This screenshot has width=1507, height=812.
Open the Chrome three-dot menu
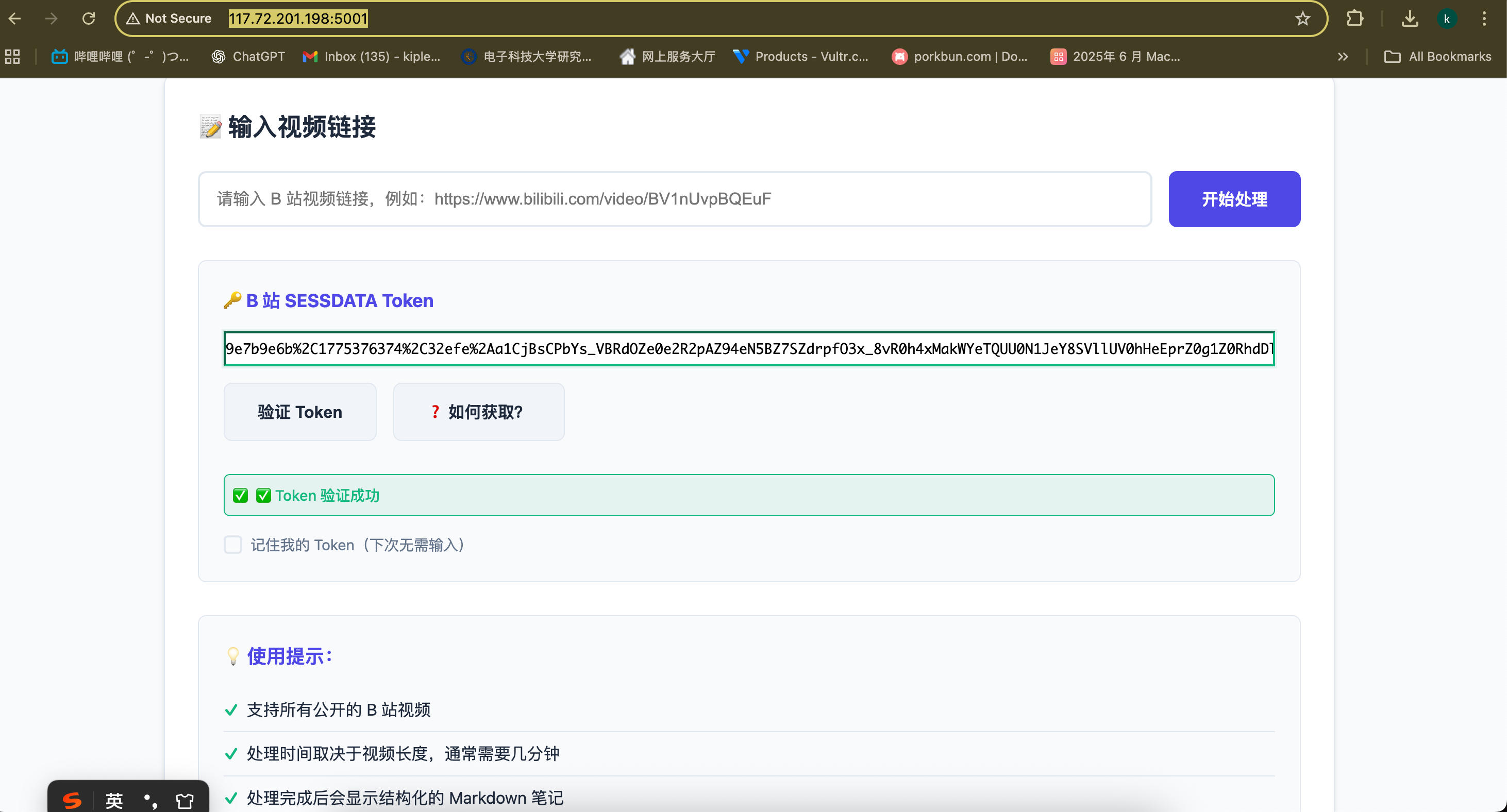click(1484, 19)
